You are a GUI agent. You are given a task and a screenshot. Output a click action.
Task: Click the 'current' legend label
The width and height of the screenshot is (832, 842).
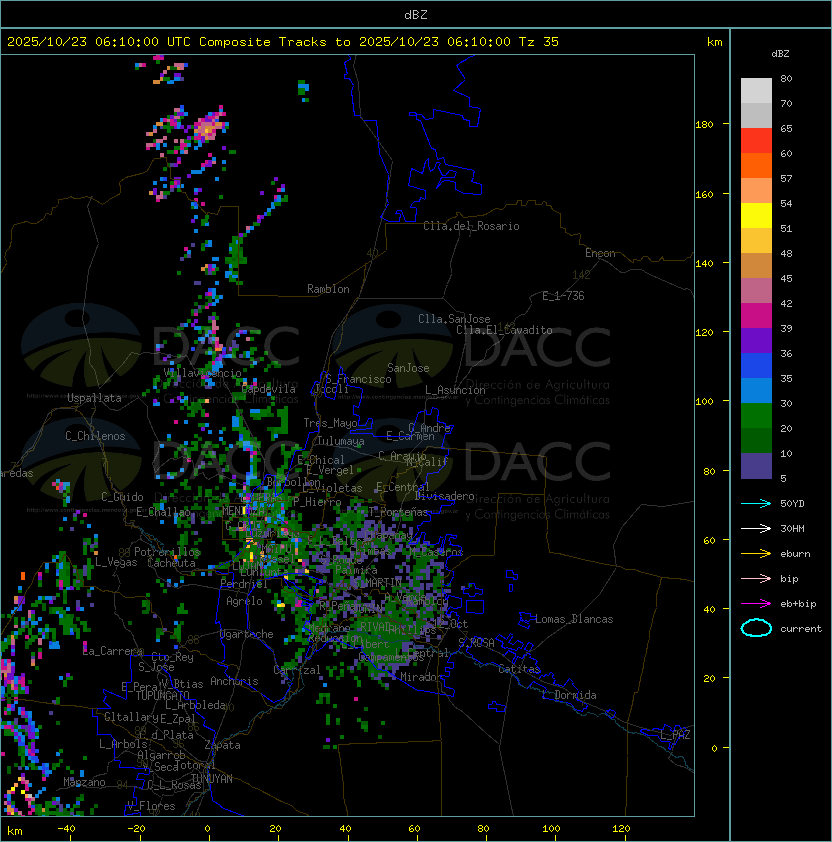801,629
